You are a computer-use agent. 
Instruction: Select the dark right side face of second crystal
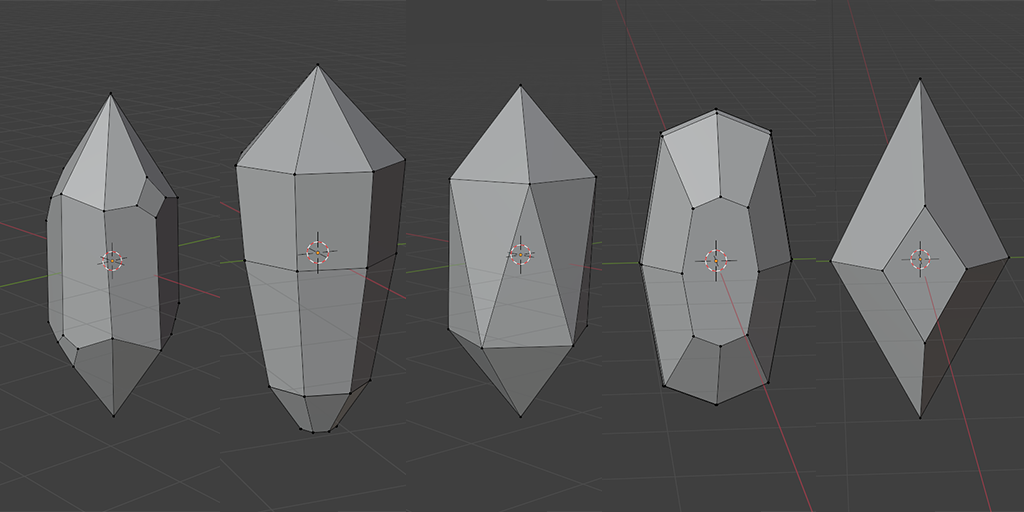(x=387, y=212)
